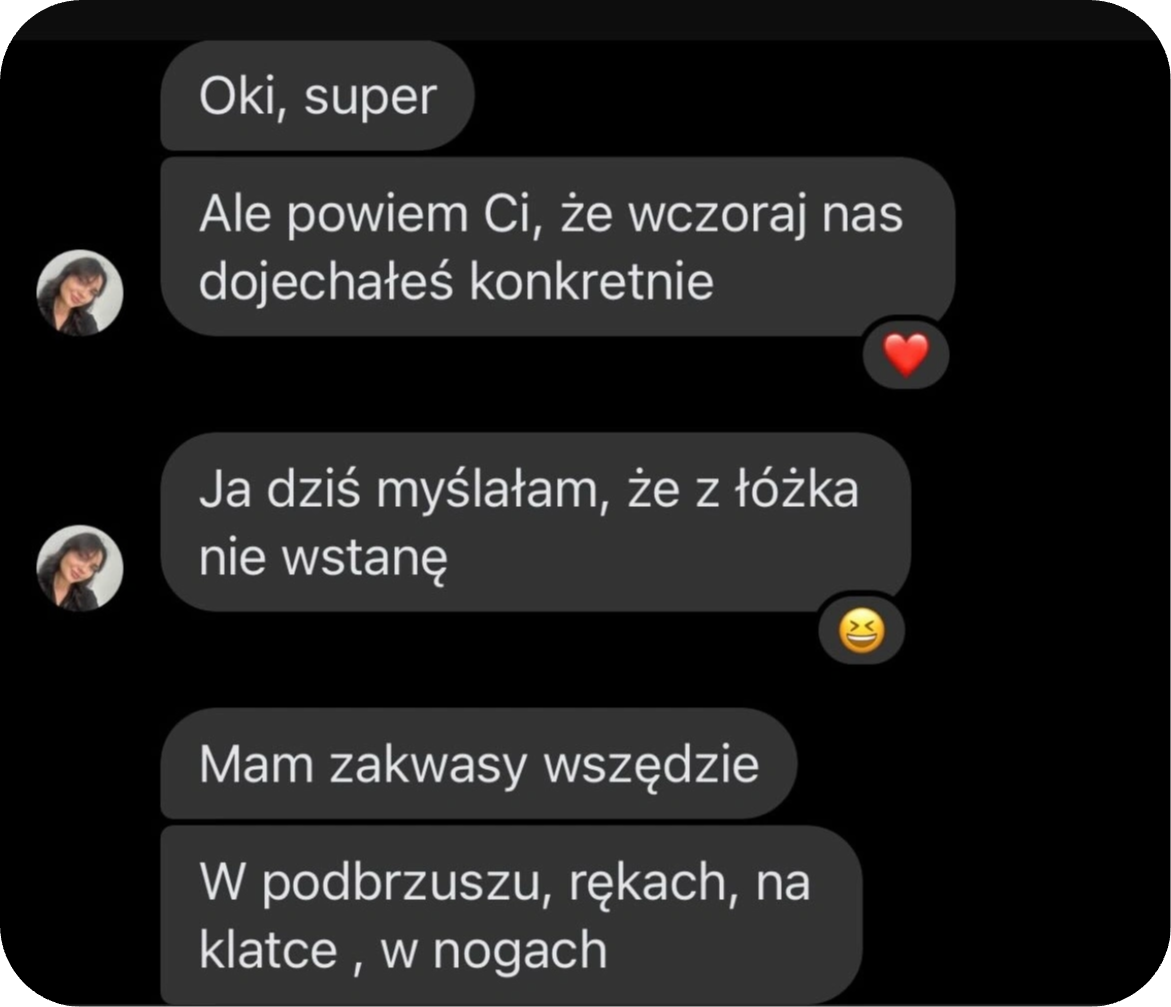
Task: Select the 'Ale powiem Ci' message bubble
Action: coord(558,247)
